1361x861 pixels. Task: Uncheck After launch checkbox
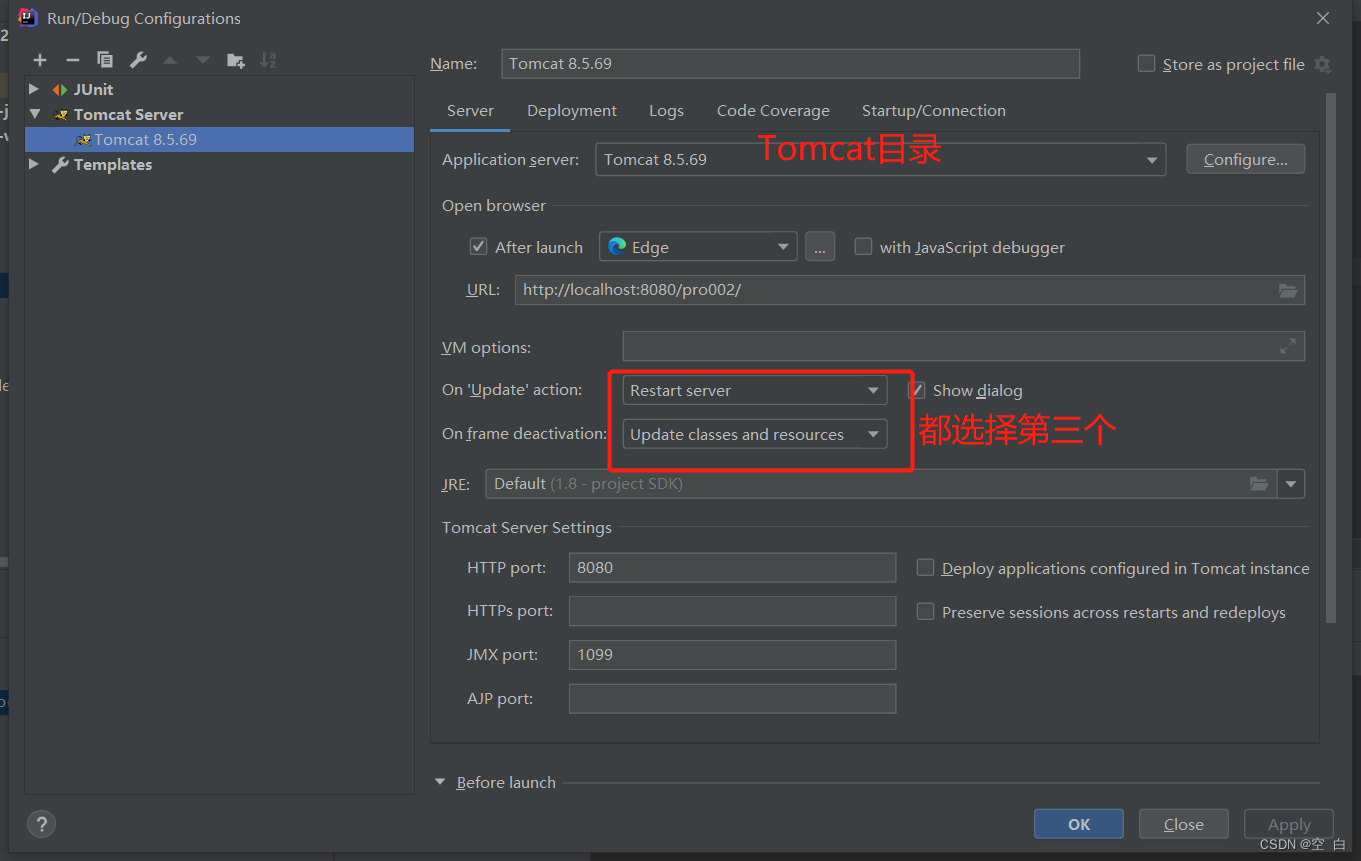tap(478, 246)
